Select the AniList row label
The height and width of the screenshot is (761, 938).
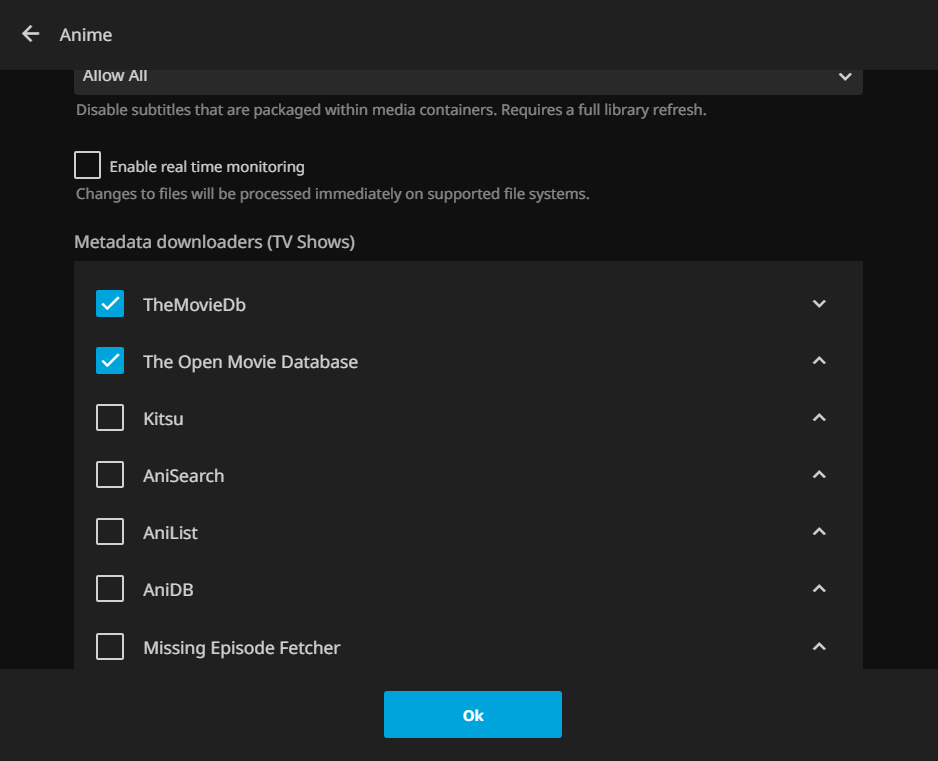[x=170, y=533]
